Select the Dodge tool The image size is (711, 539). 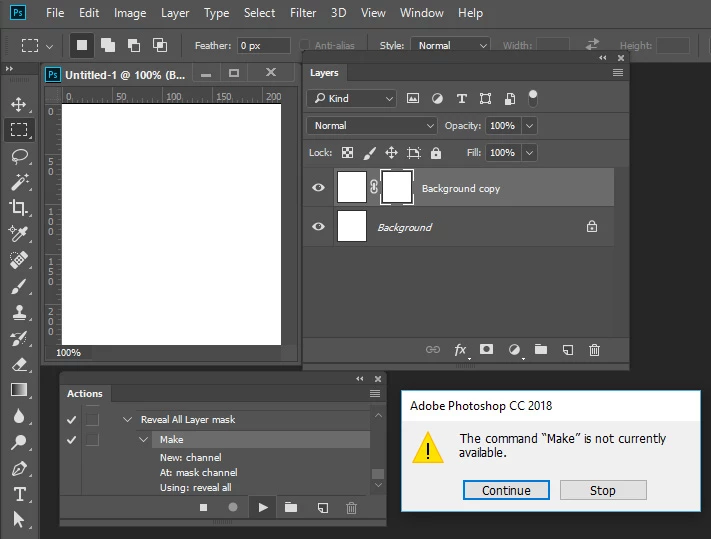[x=19, y=442]
